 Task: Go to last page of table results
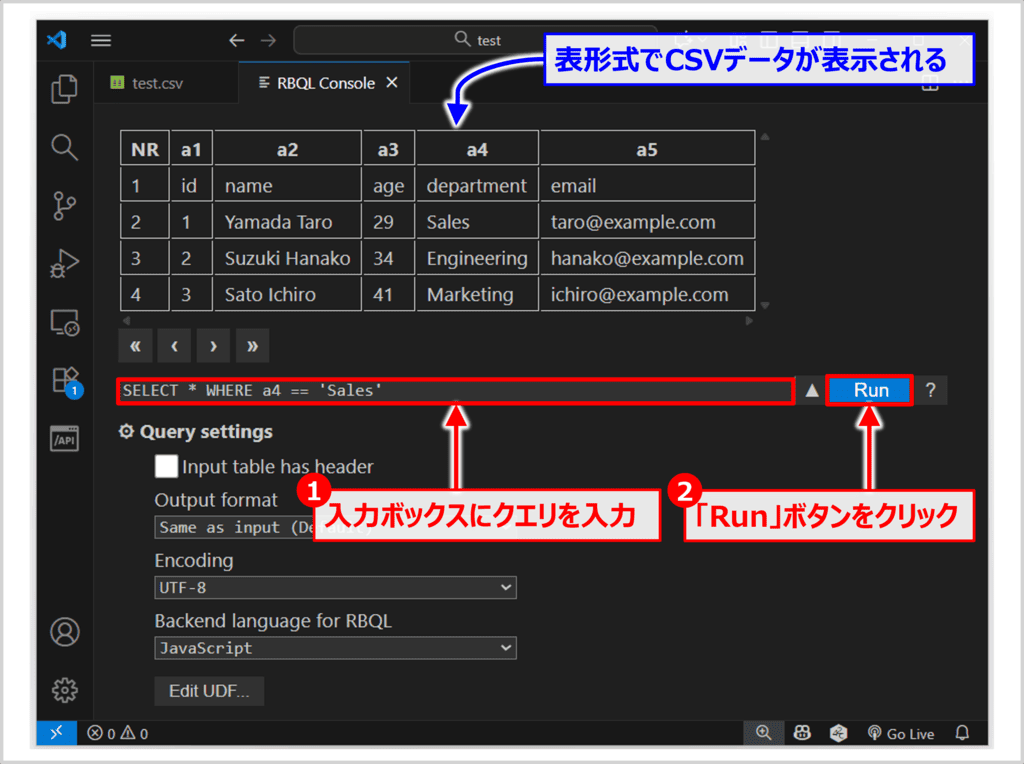click(x=252, y=346)
